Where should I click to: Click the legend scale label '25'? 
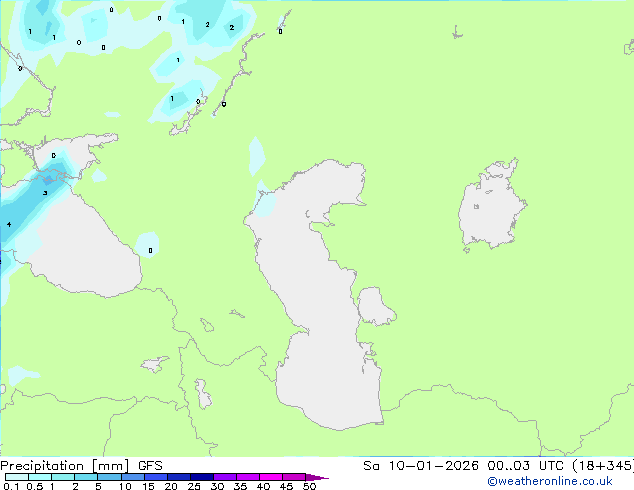[194, 486]
